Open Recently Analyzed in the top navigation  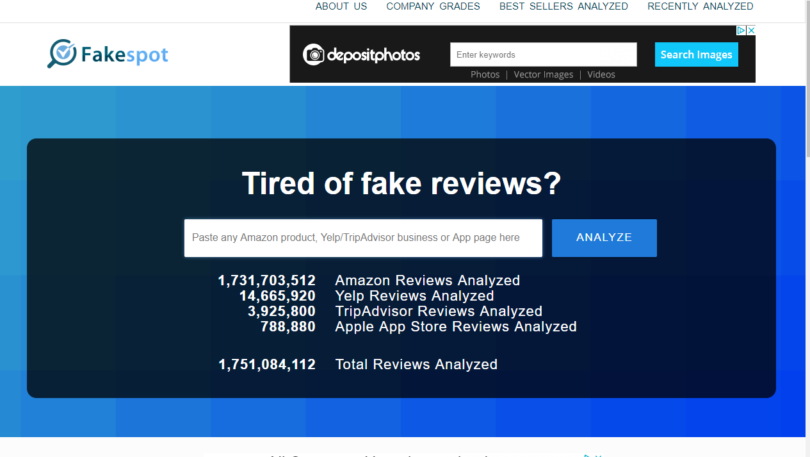click(x=700, y=6)
